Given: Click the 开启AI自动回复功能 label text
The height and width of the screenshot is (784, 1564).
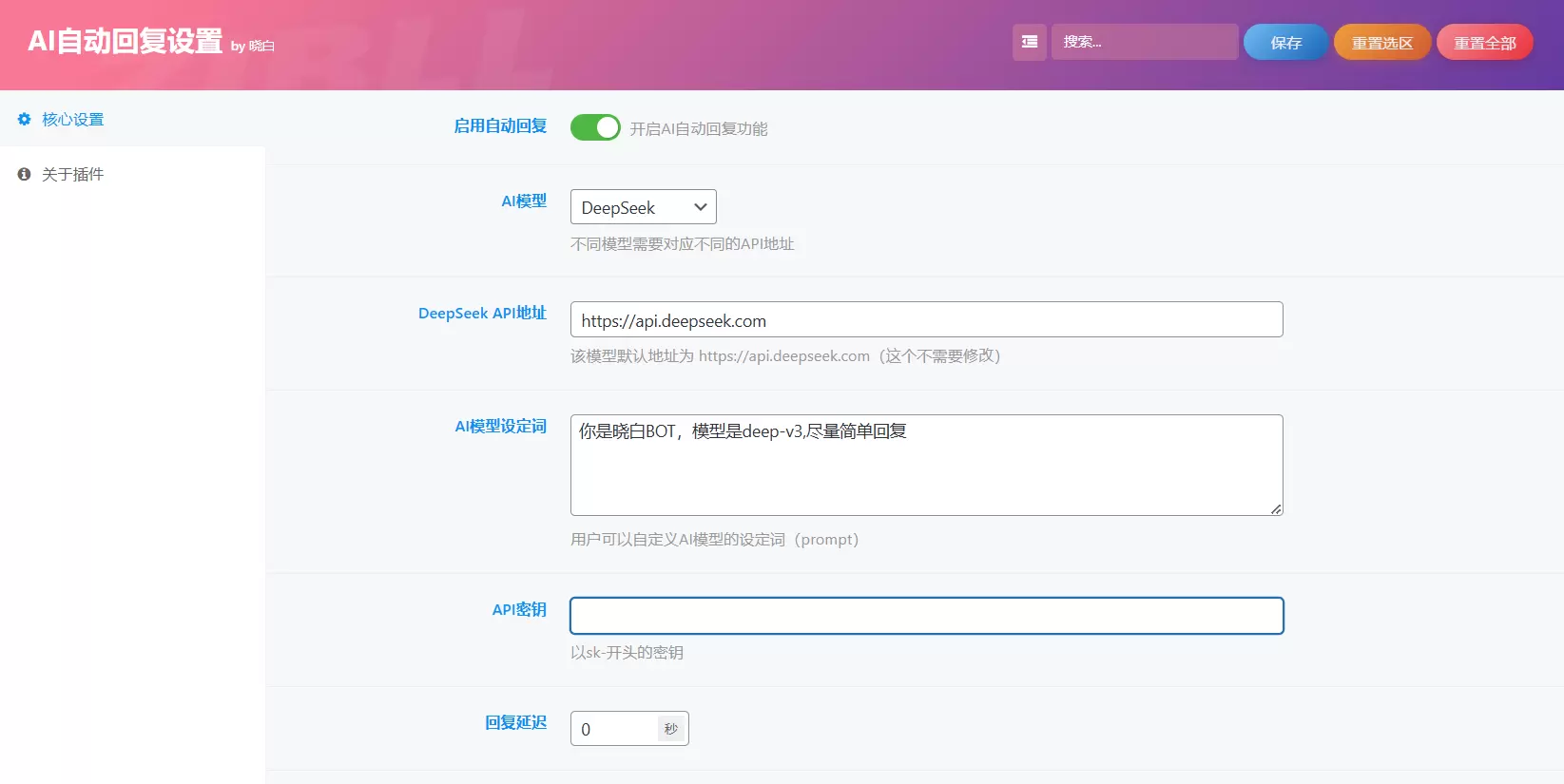Looking at the screenshot, I should tap(699, 128).
